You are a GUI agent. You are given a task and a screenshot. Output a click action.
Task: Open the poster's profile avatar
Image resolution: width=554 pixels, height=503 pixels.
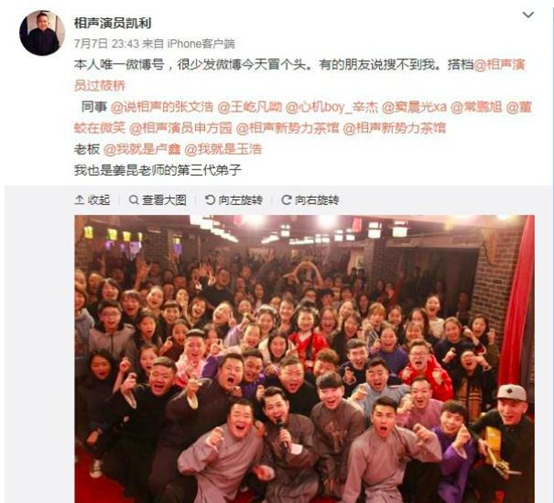(x=42, y=33)
